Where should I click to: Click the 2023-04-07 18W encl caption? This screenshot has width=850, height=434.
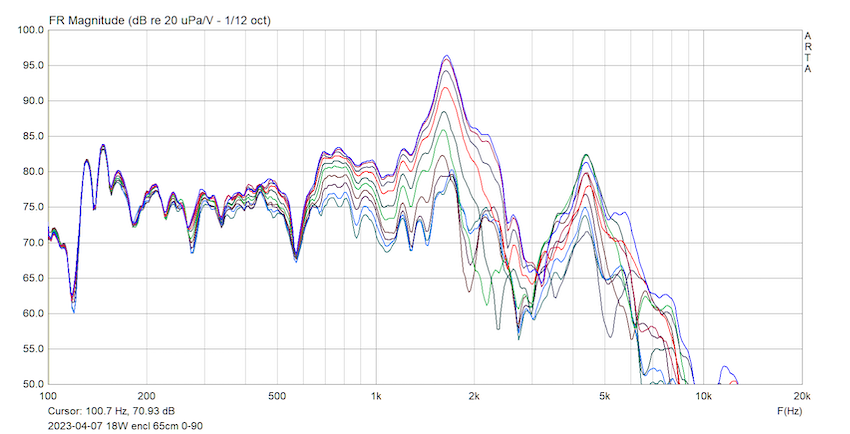(125, 426)
